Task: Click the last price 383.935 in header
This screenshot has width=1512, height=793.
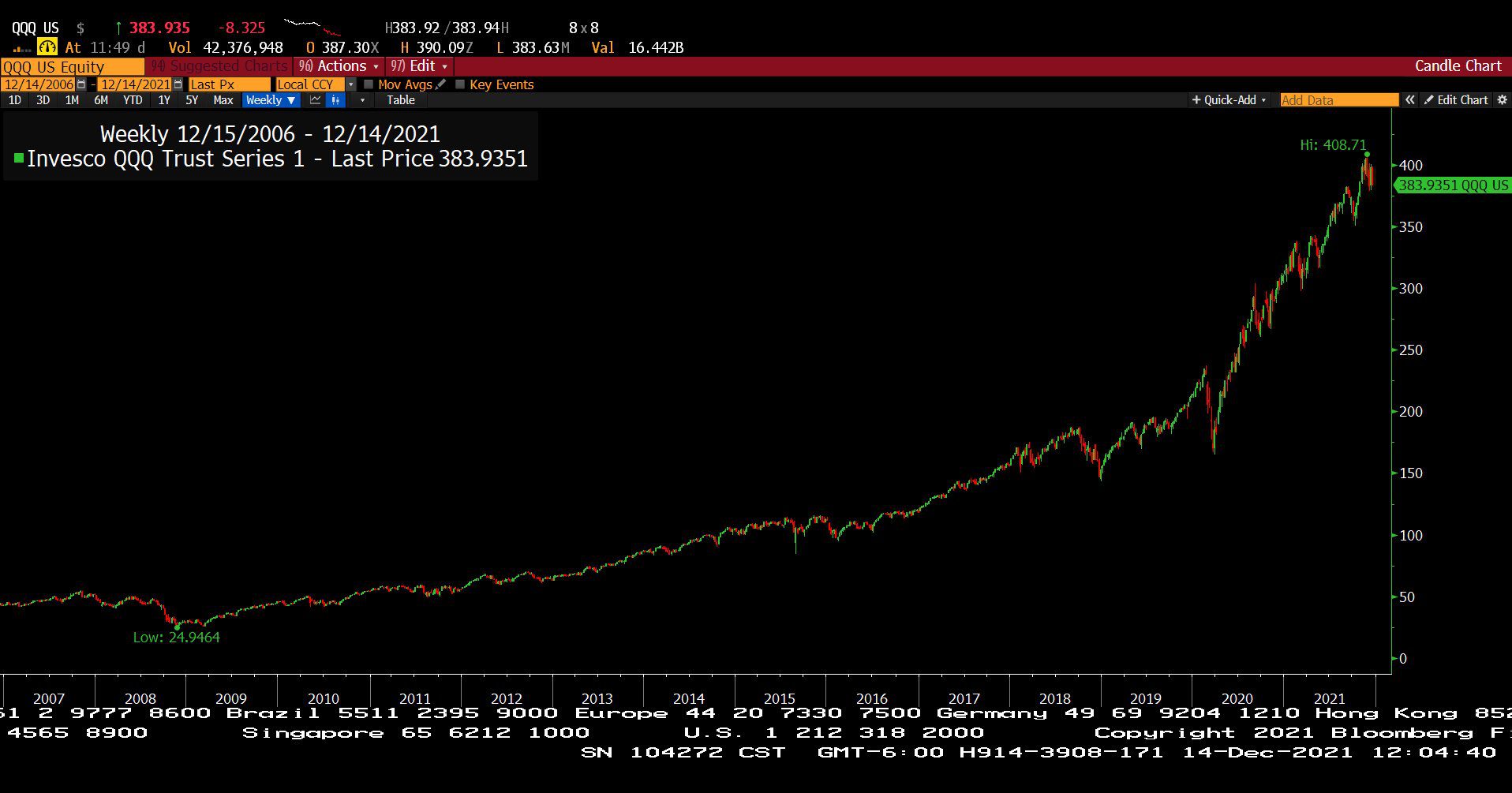Action: pos(159,28)
